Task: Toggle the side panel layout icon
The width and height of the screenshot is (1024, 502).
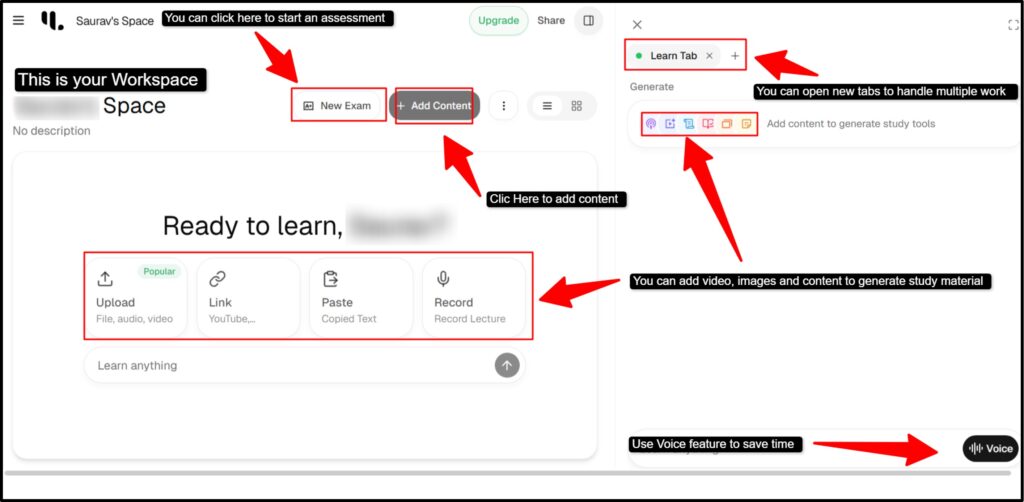Action: click(588, 20)
